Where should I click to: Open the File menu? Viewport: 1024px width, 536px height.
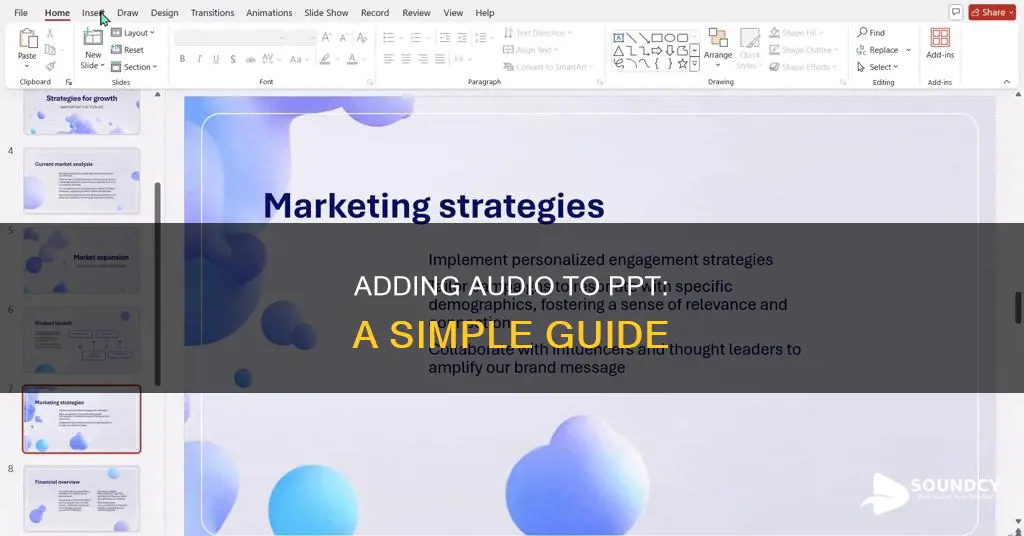tap(21, 12)
